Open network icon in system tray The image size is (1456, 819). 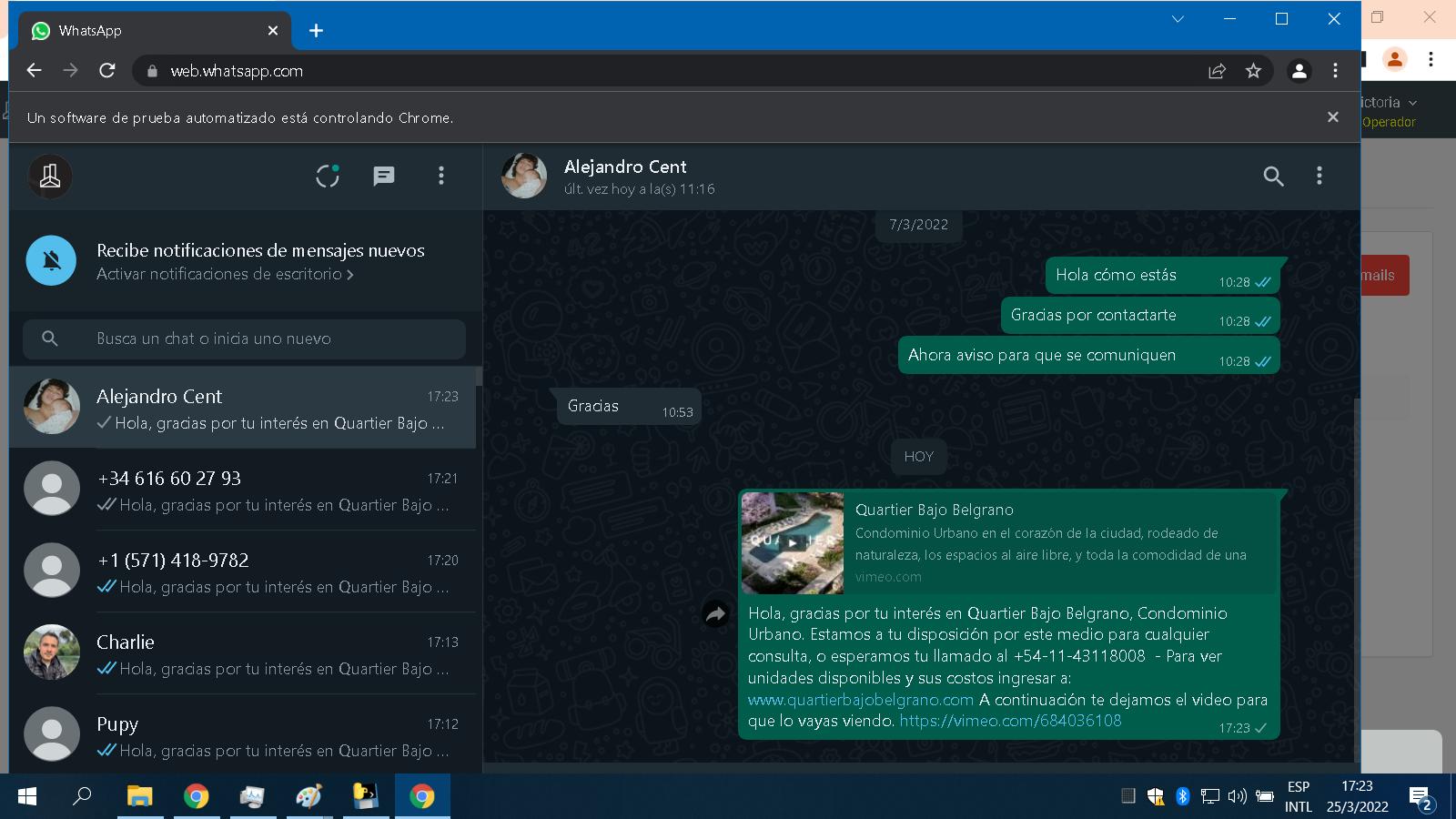(1209, 796)
